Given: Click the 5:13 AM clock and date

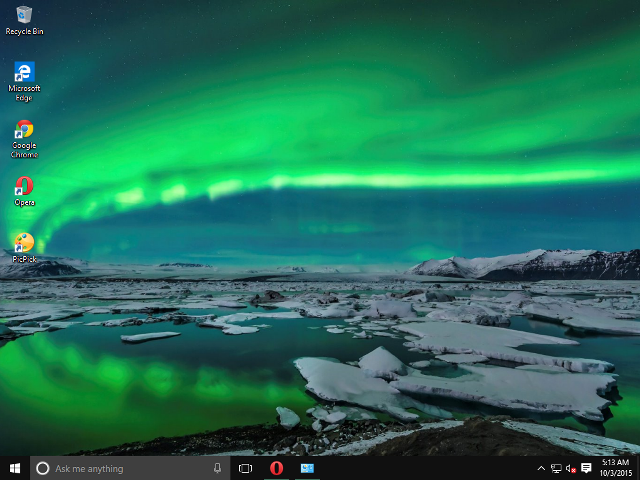Looking at the screenshot, I should coord(616,468).
